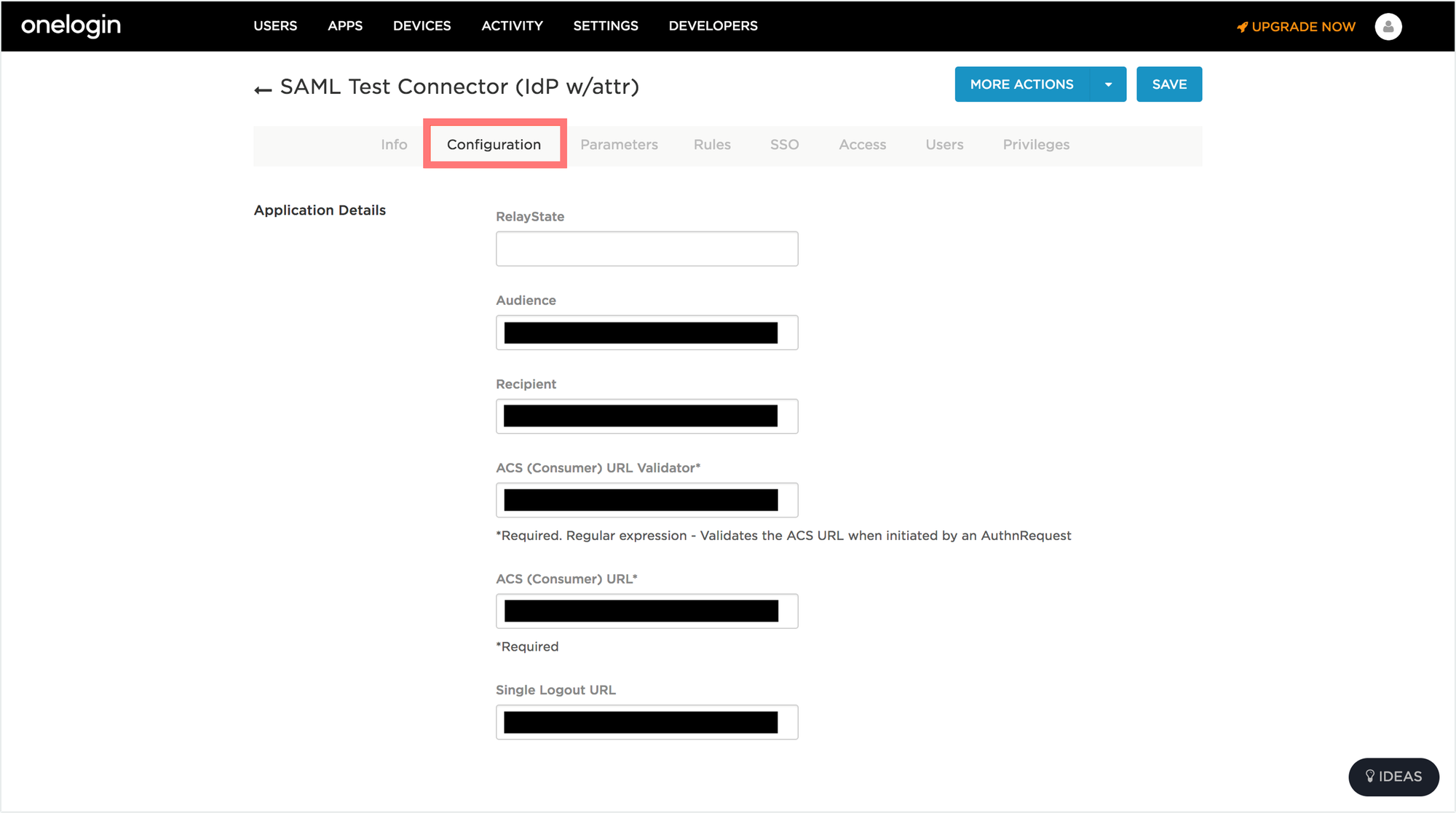Screen dimensions: 1456x813
Task: Open the Ideas lightbulb widget
Action: [1393, 777]
